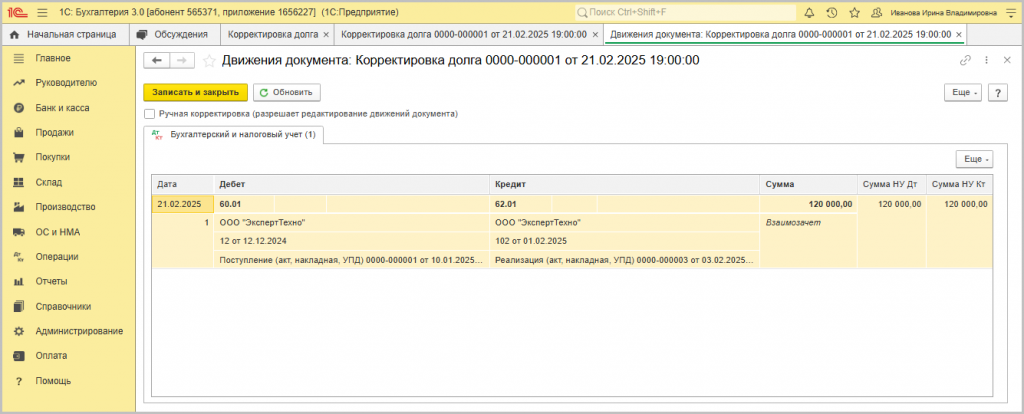The image size is (1024, 414).
Task: Click the Оплата wallet icon
Action: [19, 356]
